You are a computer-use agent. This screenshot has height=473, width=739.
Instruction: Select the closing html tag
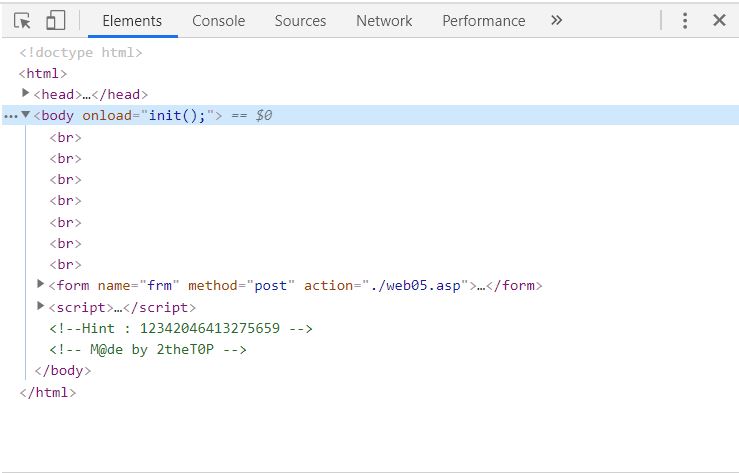coord(48,392)
